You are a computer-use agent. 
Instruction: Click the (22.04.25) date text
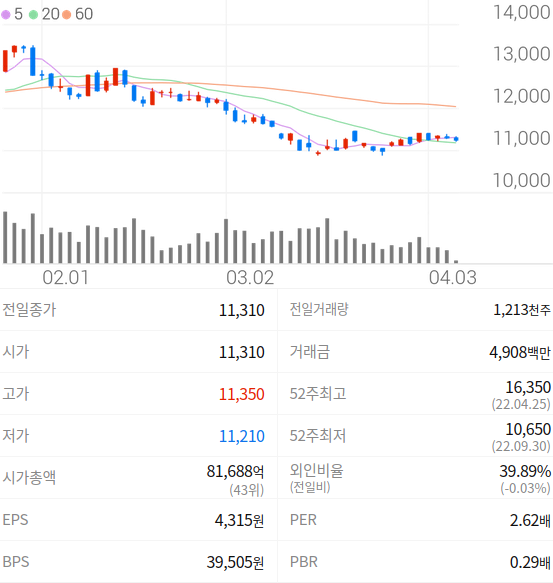[521, 404]
